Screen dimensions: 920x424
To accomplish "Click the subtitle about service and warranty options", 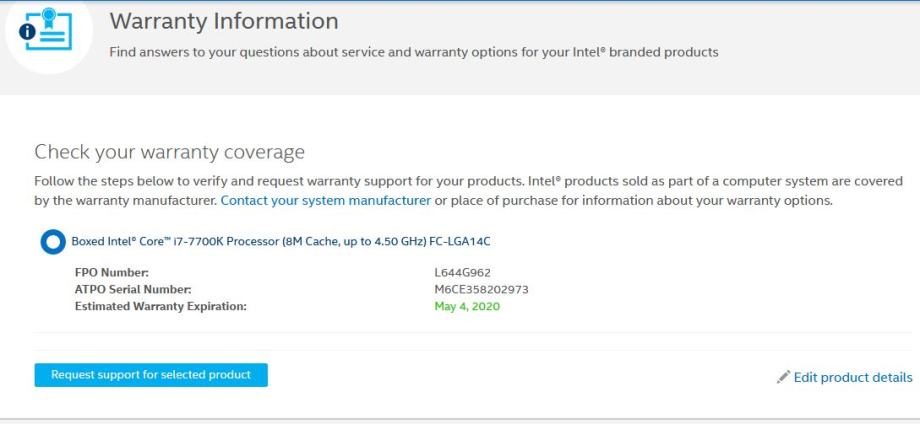I will click(x=413, y=52).
